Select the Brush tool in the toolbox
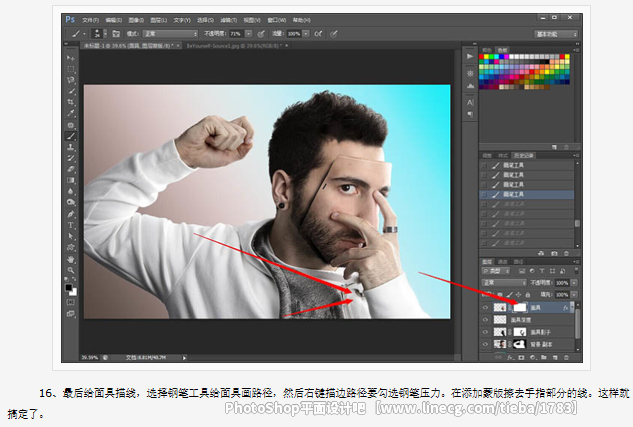This screenshot has width=633, height=427. [71, 136]
